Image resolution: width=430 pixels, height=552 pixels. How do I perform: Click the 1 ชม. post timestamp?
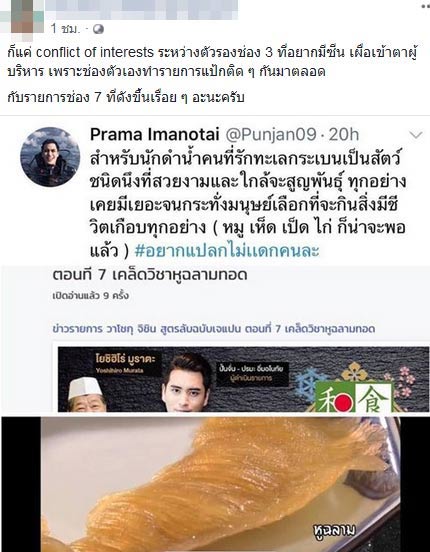pyautogui.click(x=65, y=29)
